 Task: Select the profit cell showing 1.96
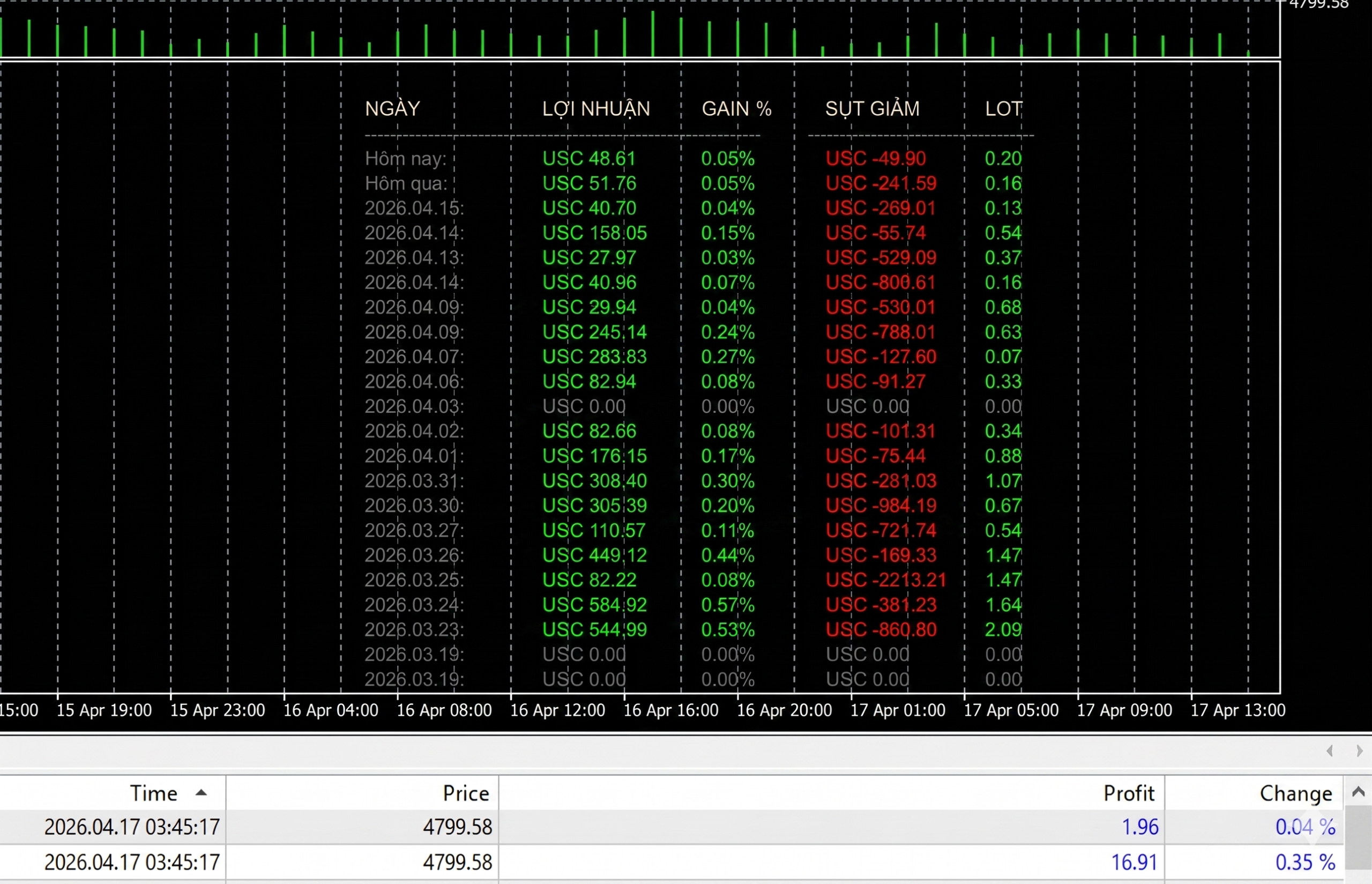click(x=1139, y=827)
